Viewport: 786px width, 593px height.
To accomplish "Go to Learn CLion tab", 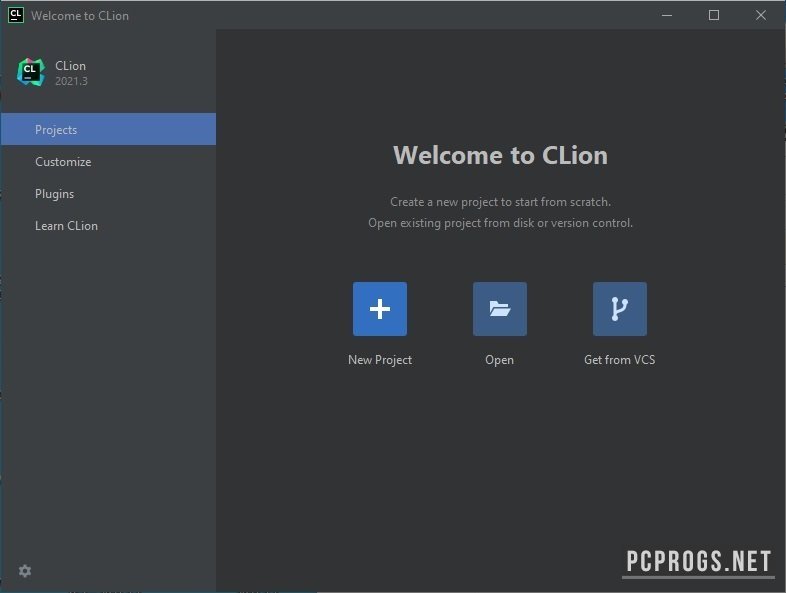I will 108,226.
